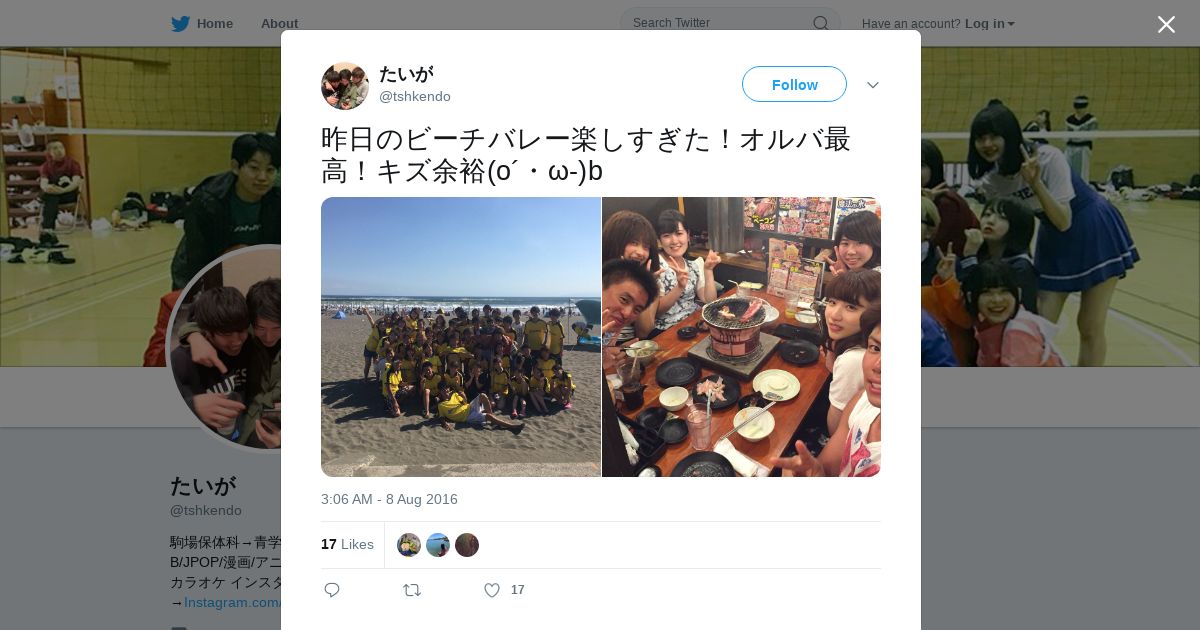This screenshot has width=1200, height=630.
Task: Click the reply speech bubble icon
Action: pos(332,590)
